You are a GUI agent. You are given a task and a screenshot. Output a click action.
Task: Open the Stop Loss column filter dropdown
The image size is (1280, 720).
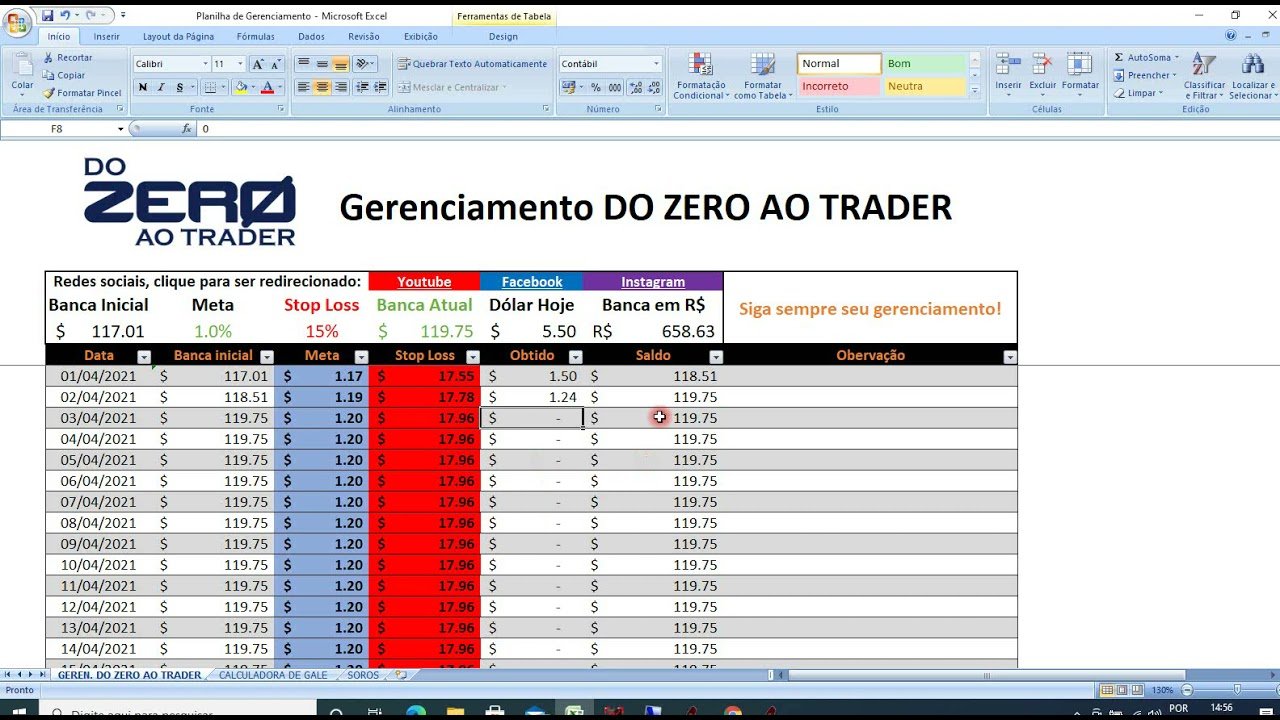click(473, 357)
